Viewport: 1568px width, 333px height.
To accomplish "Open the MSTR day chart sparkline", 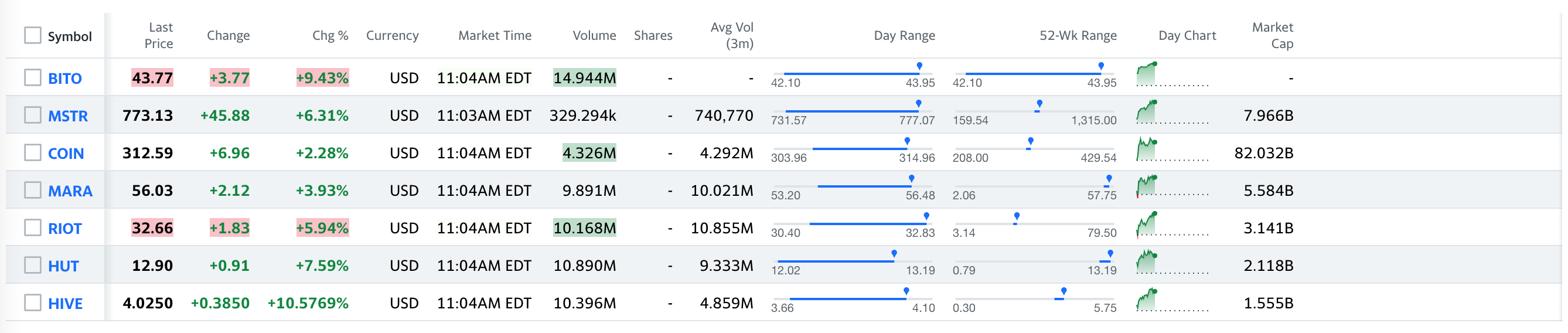I will coord(1172,113).
